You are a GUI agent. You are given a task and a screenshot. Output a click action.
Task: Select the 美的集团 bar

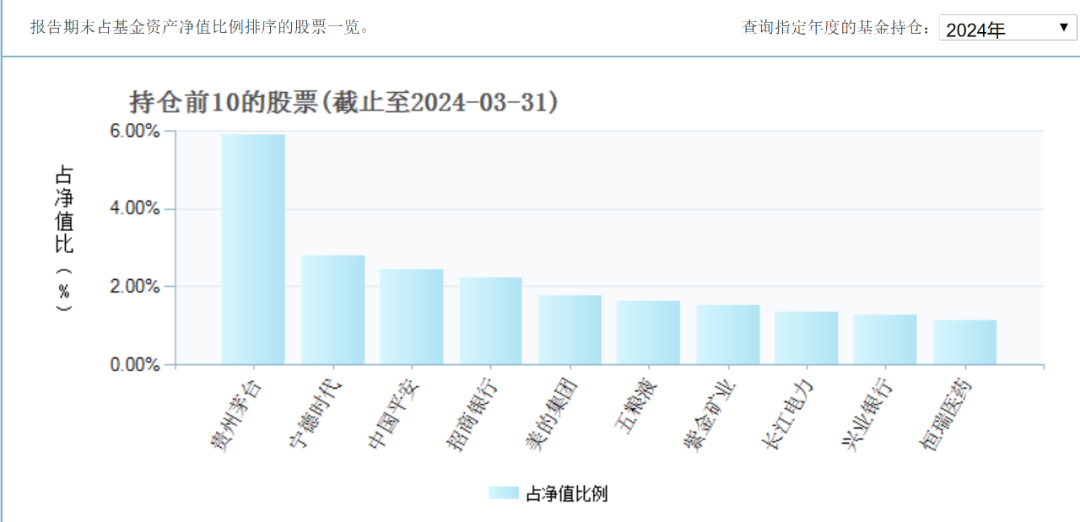570,330
